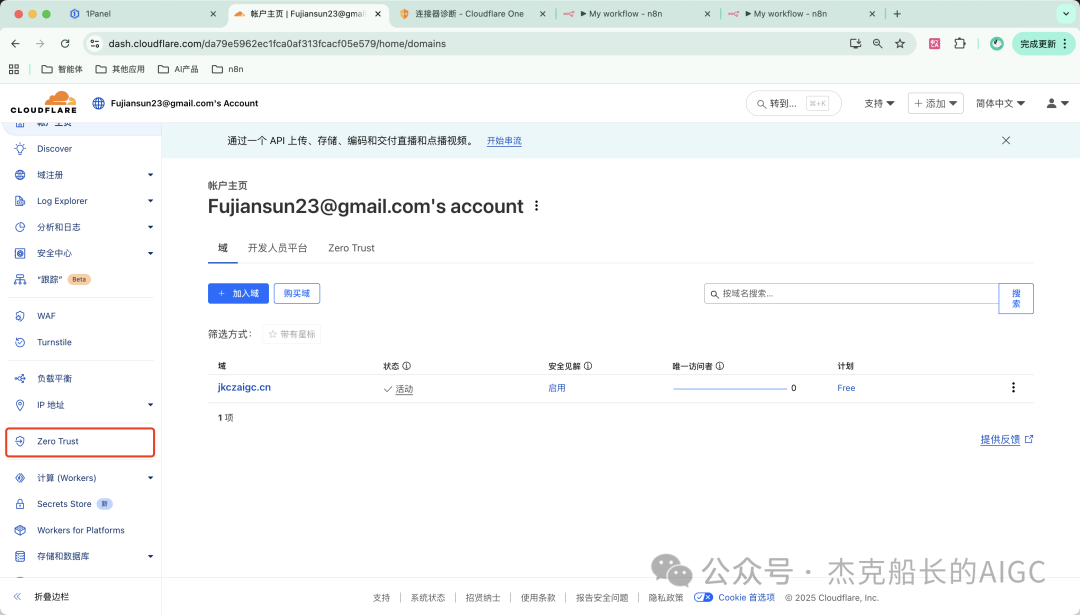This screenshot has height=615, width=1080.
Task: Open the jkczaigc.cn domain link
Action: click(244, 388)
